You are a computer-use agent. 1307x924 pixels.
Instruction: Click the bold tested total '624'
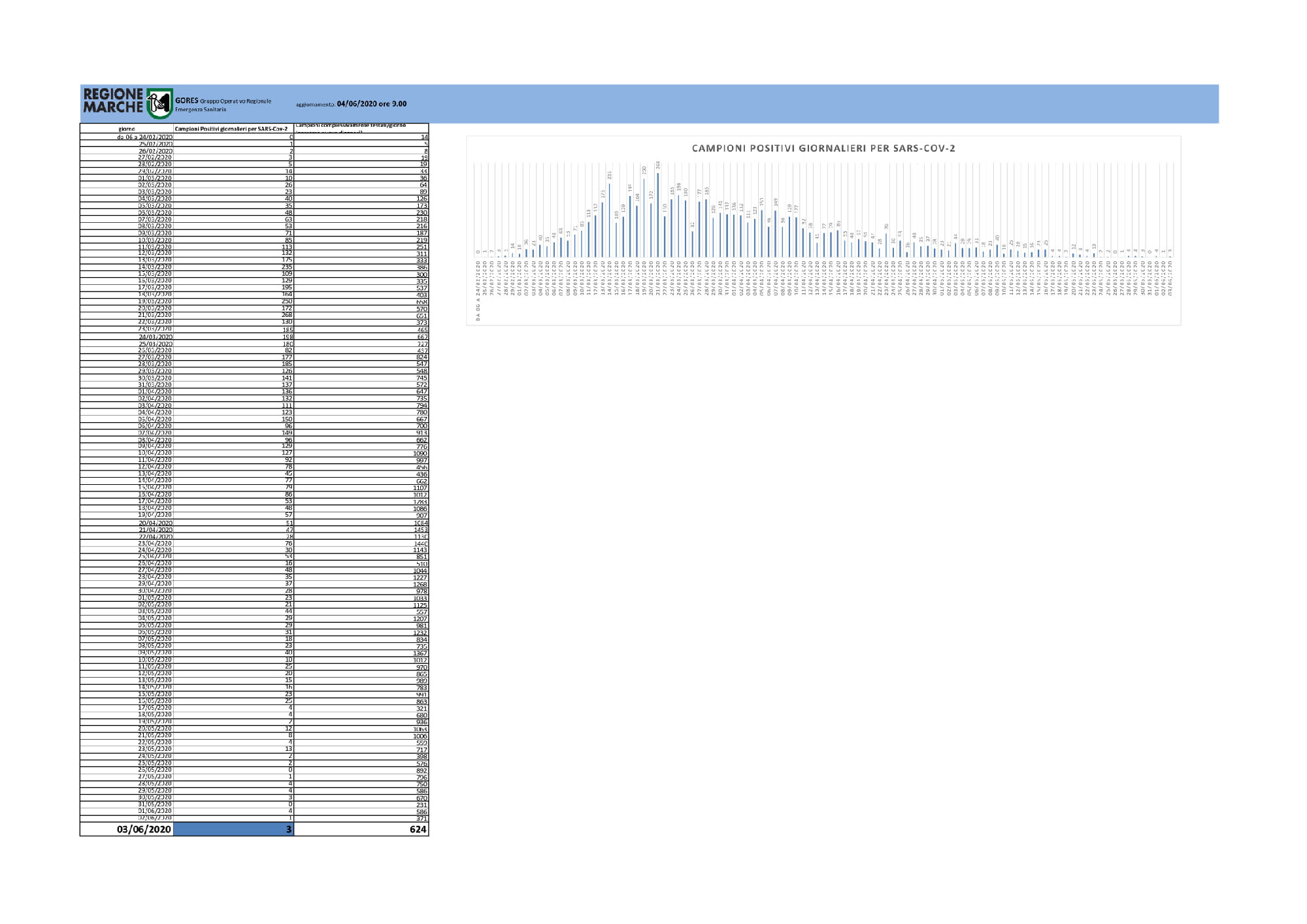coord(418,829)
